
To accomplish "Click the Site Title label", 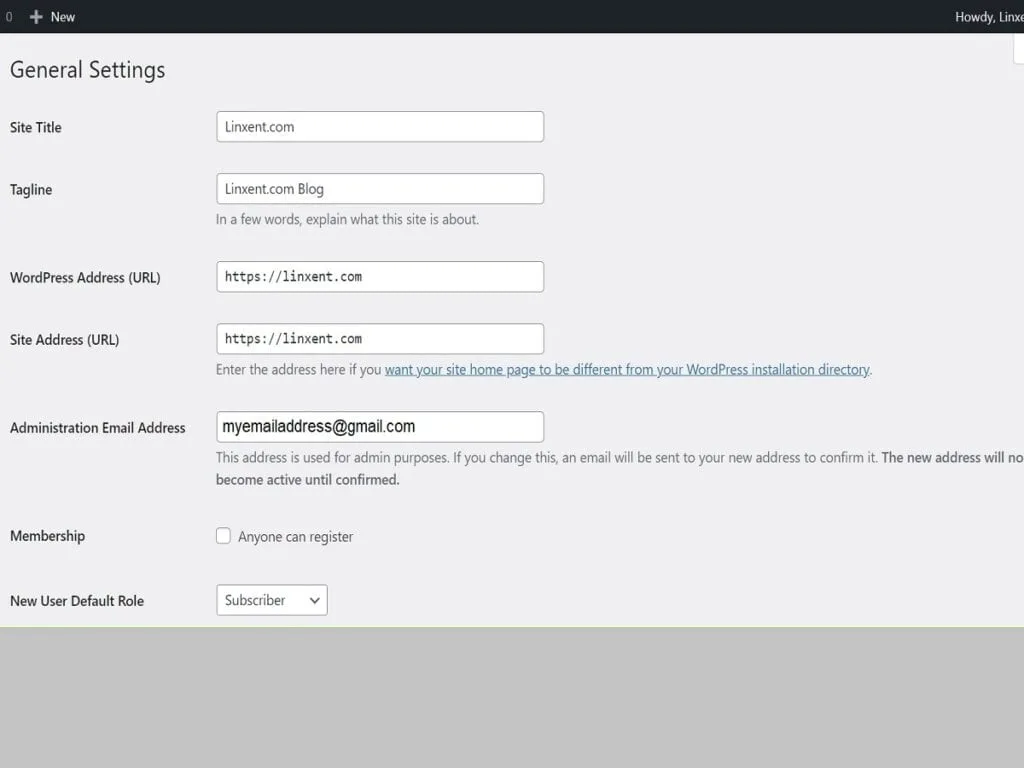I will coord(36,127).
